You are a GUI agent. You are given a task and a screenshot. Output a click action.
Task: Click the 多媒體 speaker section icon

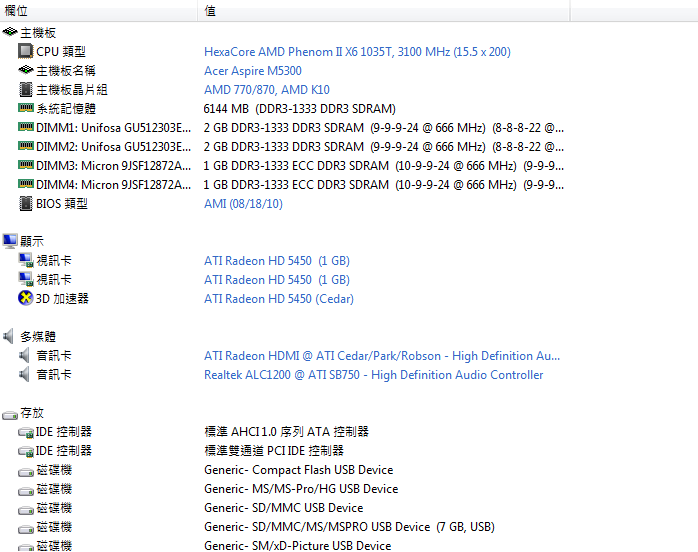(8, 336)
